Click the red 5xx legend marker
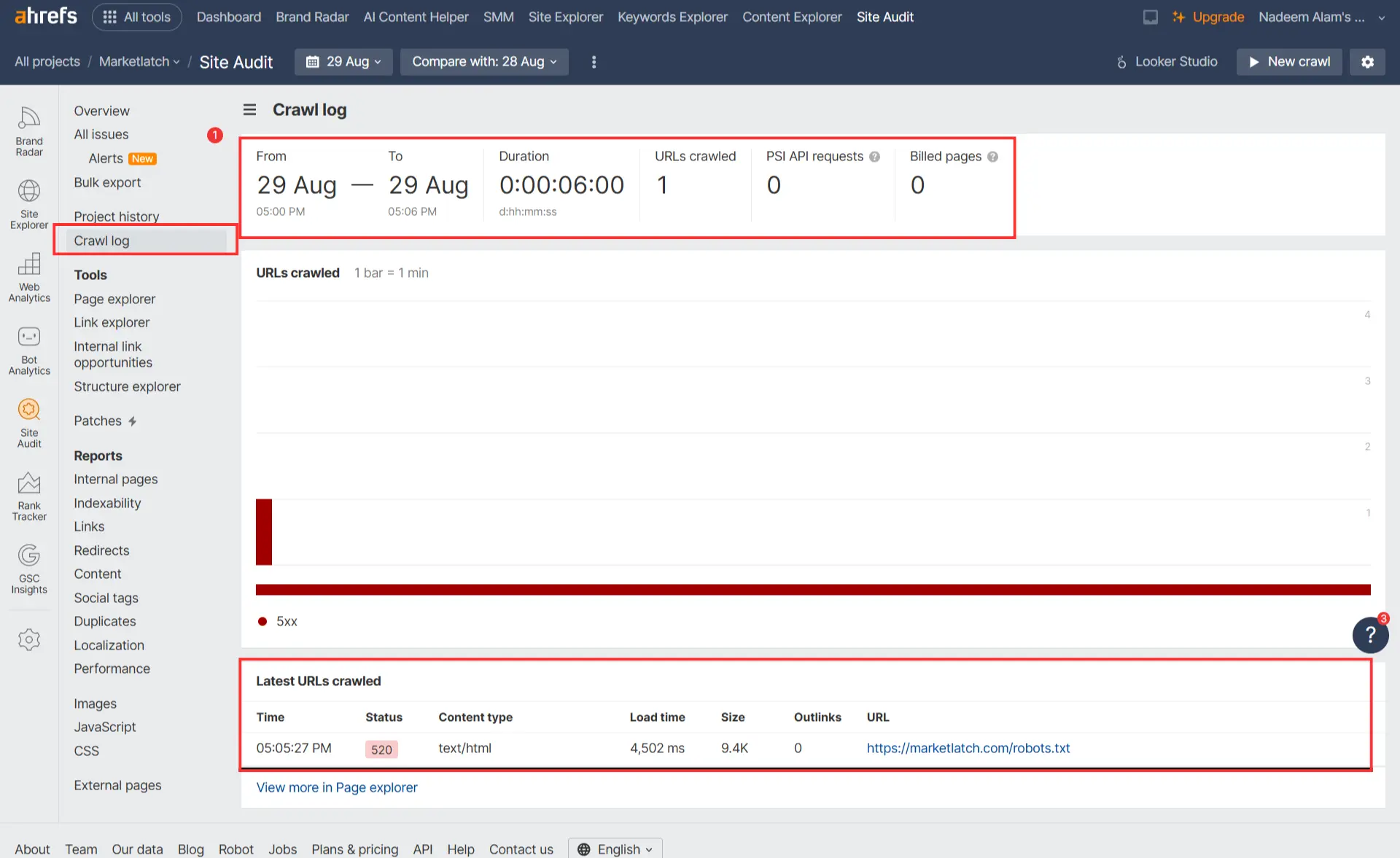This screenshot has height=858, width=1400. pos(262,621)
